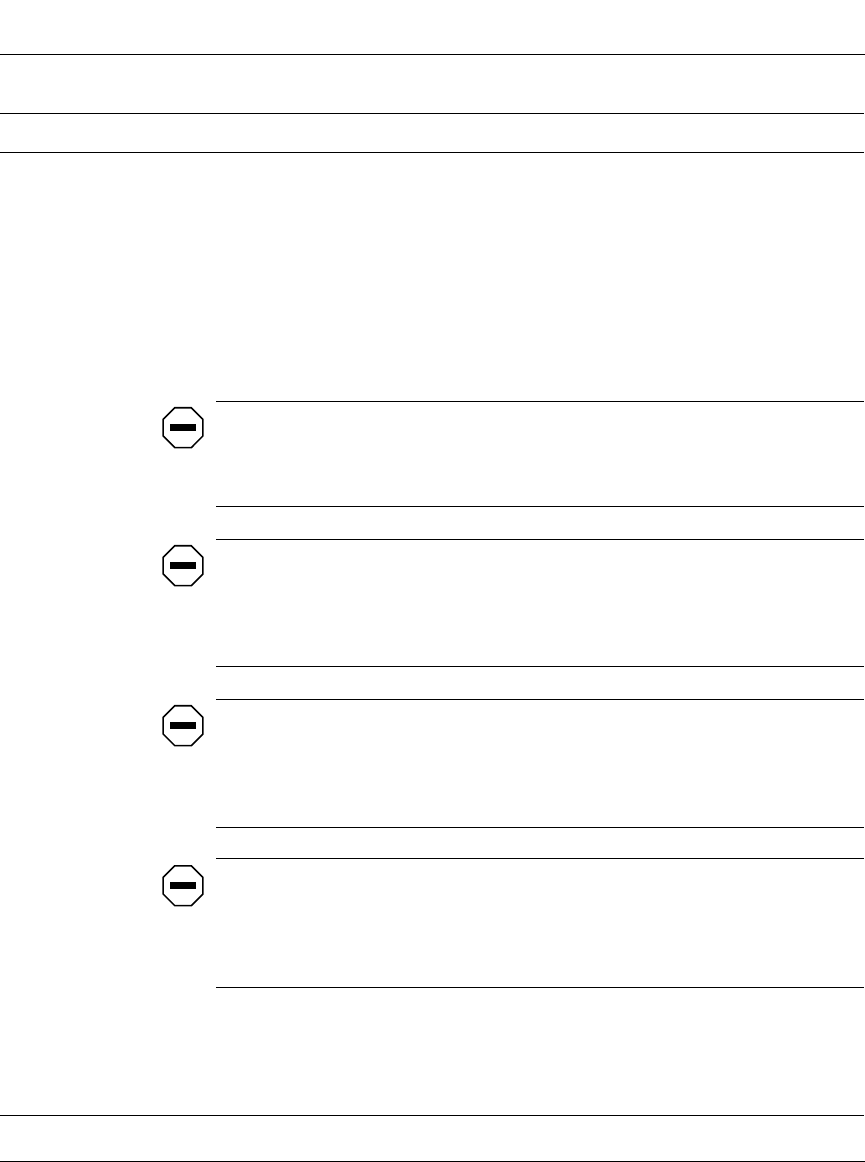Click the third caution stop-sign icon from top

point(183,725)
